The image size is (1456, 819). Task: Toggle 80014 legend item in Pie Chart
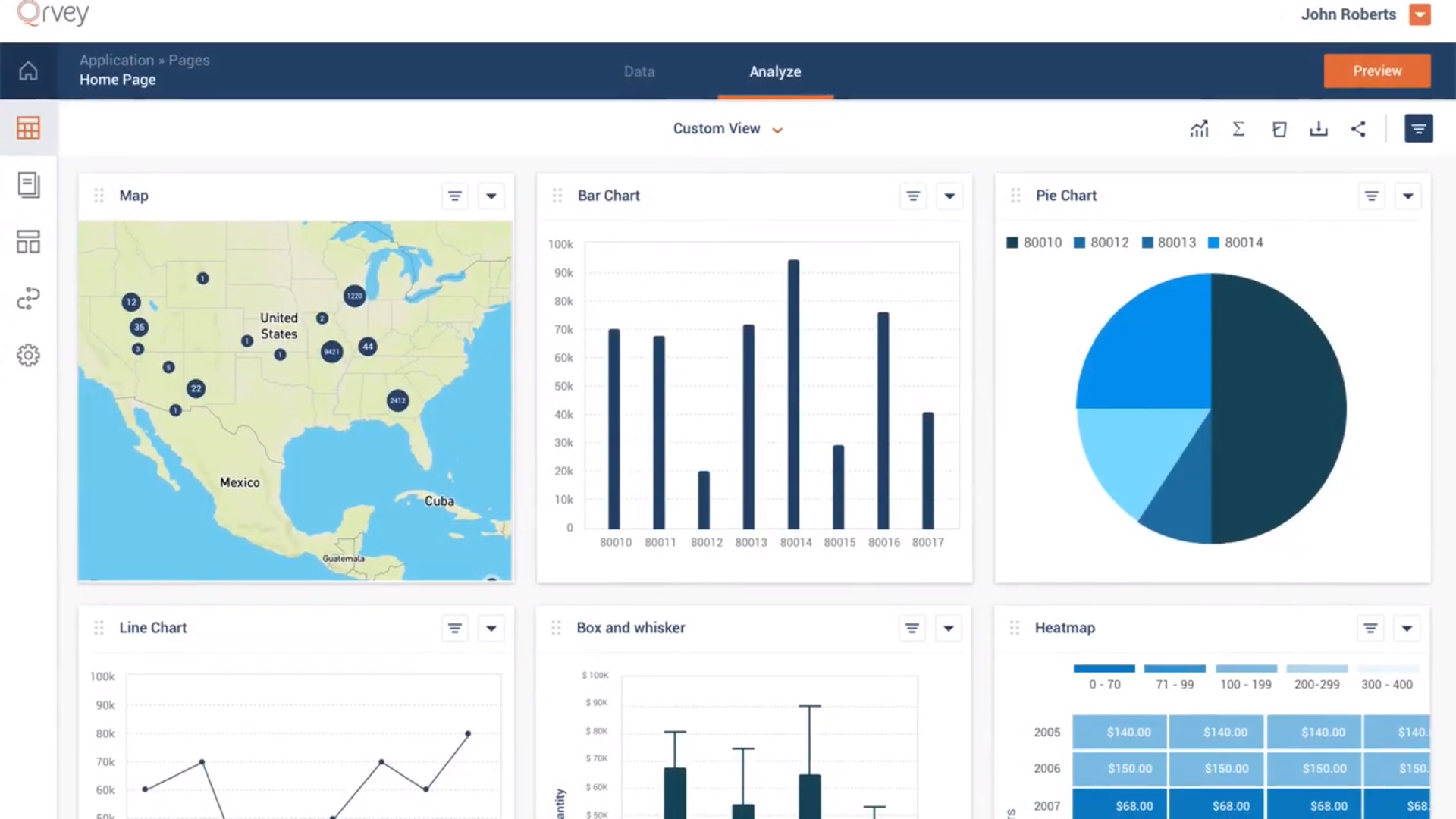(x=1235, y=243)
